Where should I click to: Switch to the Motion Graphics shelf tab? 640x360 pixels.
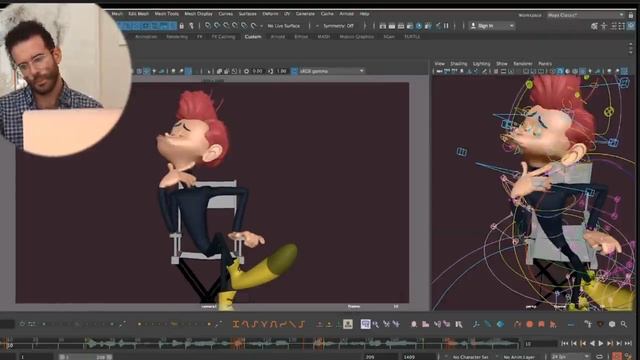(x=356, y=37)
